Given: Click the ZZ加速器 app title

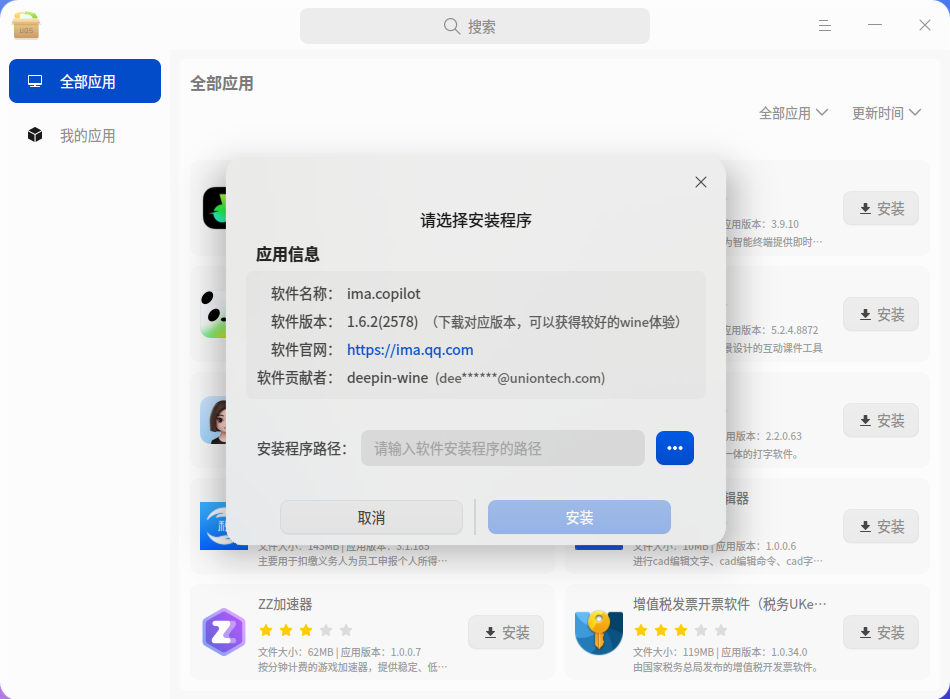Looking at the screenshot, I should (285, 604).
